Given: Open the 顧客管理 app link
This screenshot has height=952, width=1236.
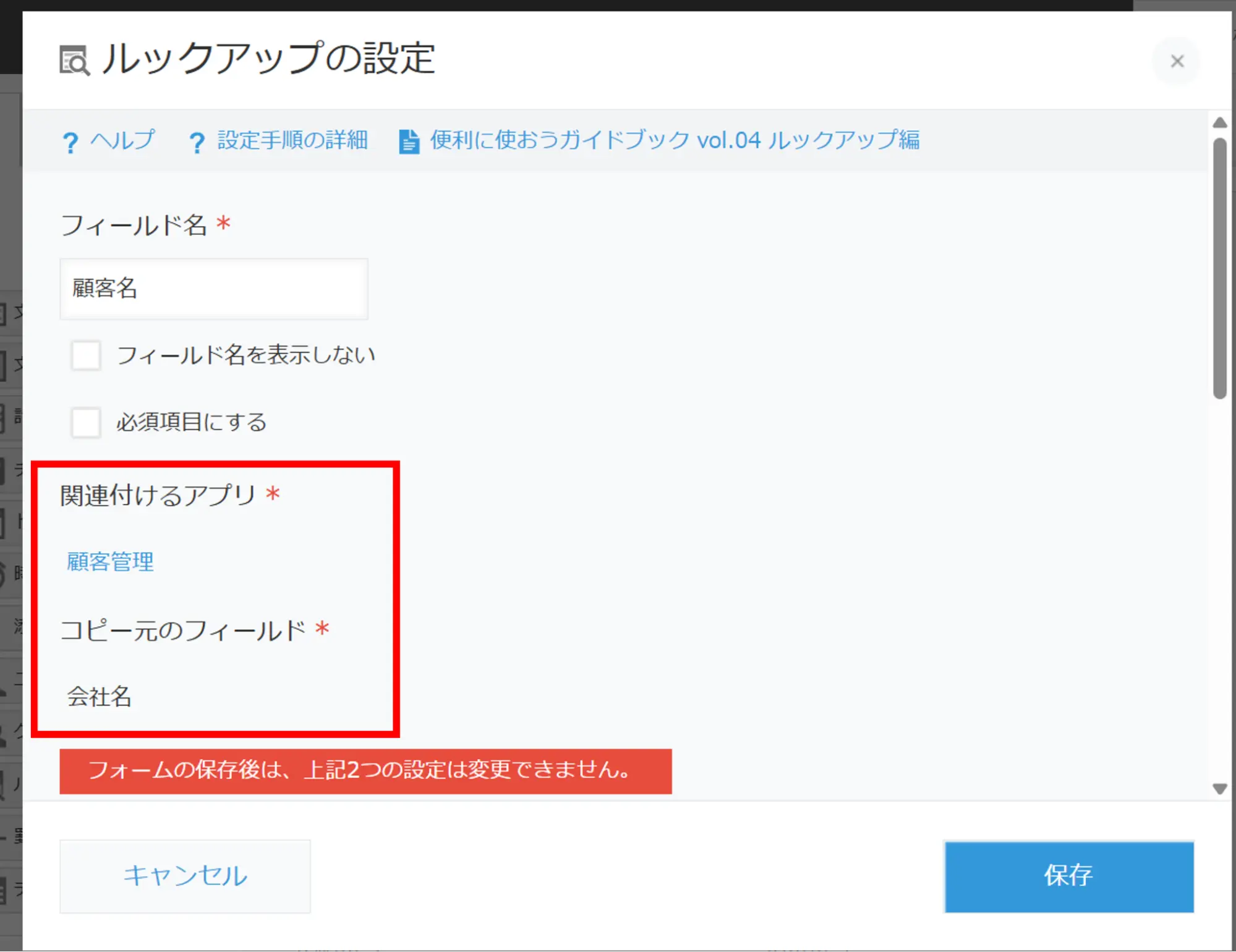Looking at the screenshot, I should point(110,561).
